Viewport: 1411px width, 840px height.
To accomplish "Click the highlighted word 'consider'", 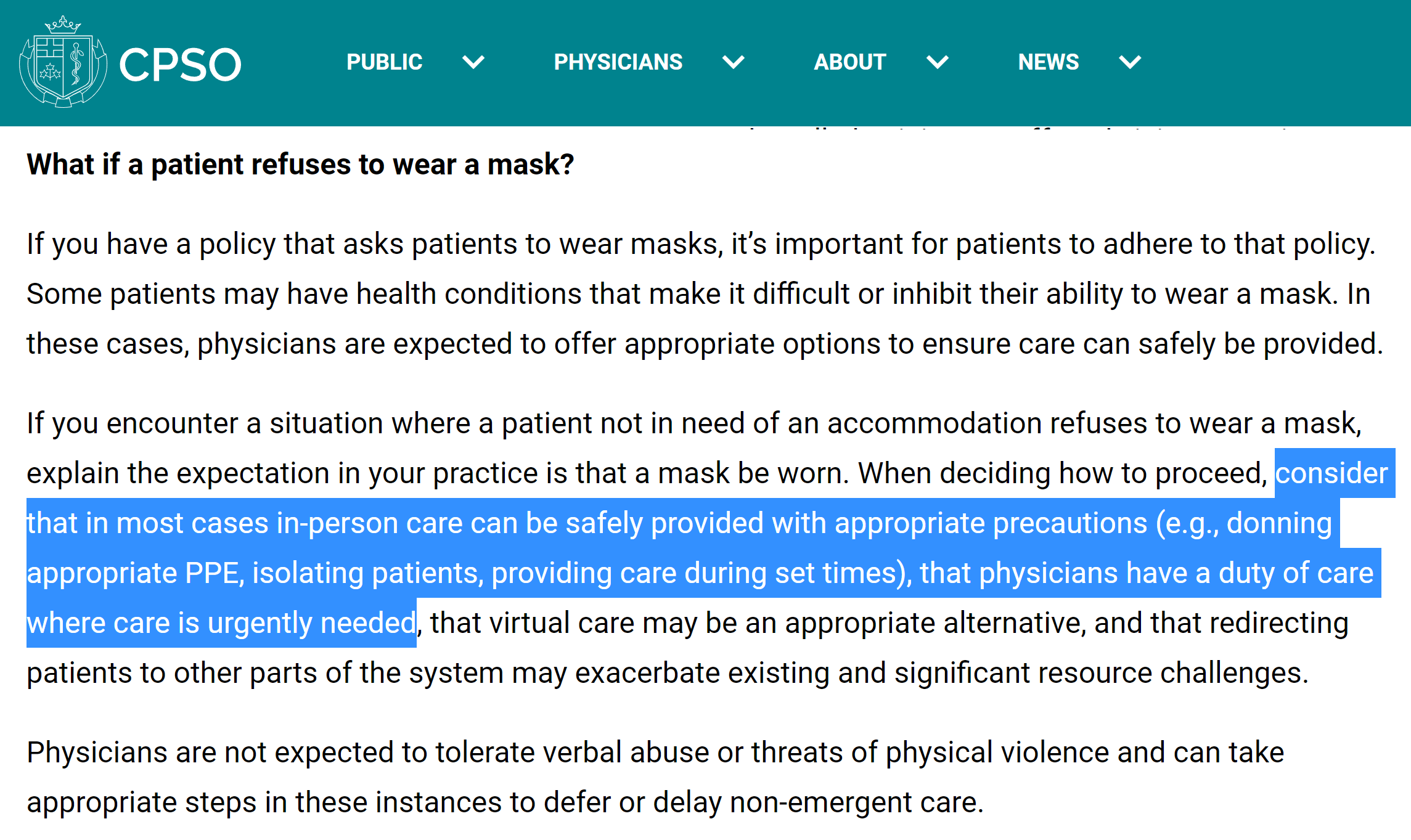I will pyautogui.click(x=1331, y=473).
